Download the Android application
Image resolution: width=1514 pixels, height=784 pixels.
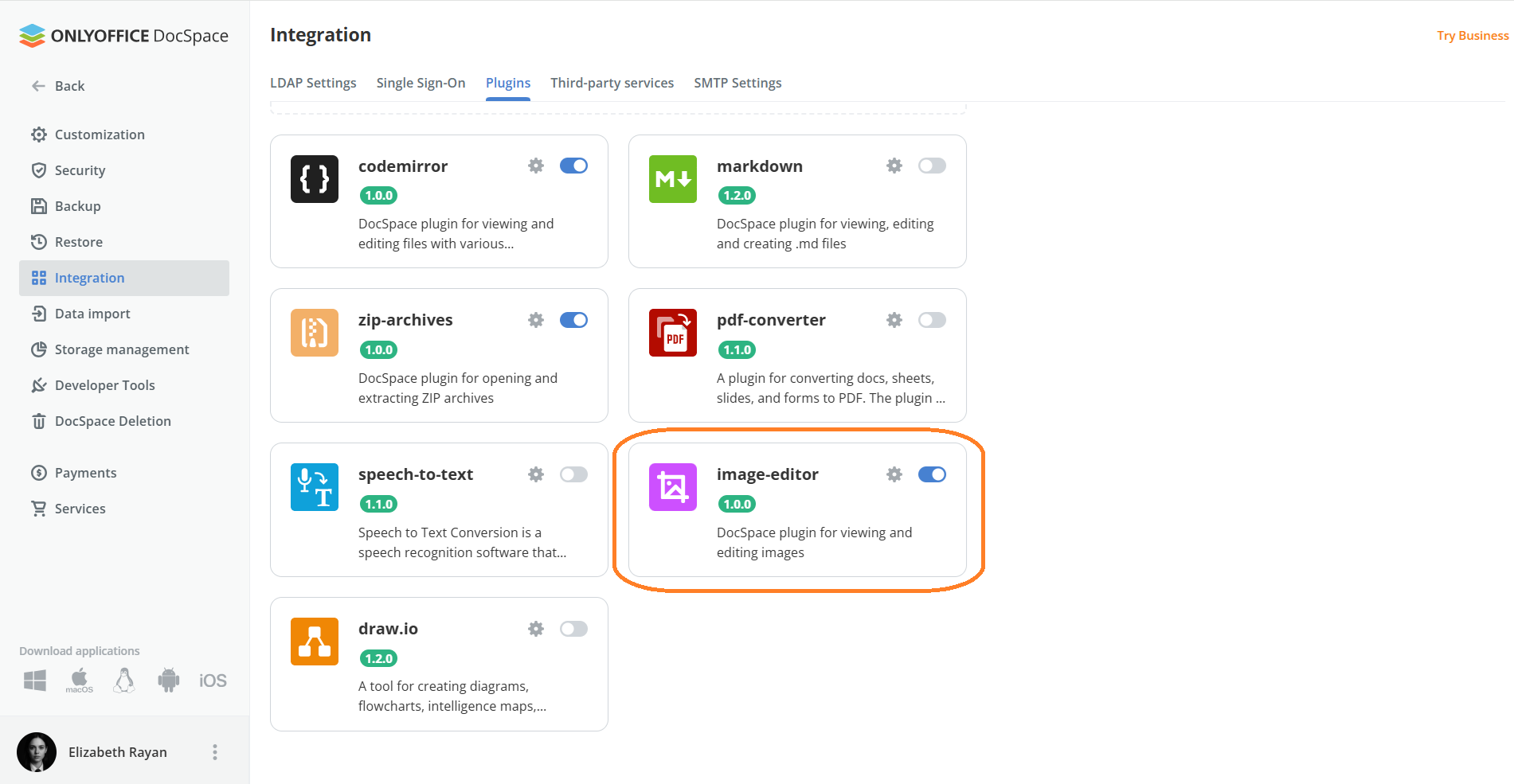pyautogui.click(x=169, y=681)
